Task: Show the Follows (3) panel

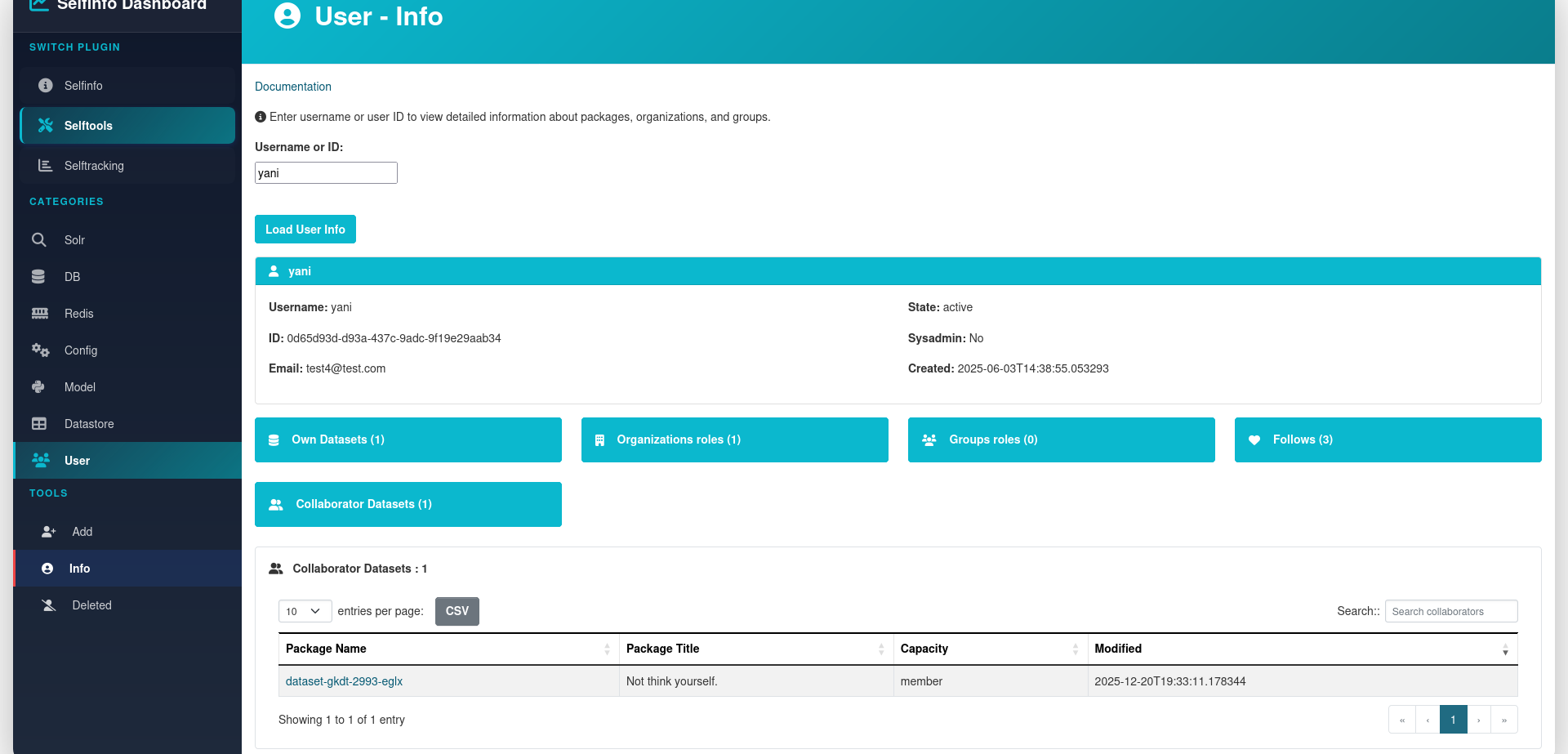Action: (x=1388, y=439)
